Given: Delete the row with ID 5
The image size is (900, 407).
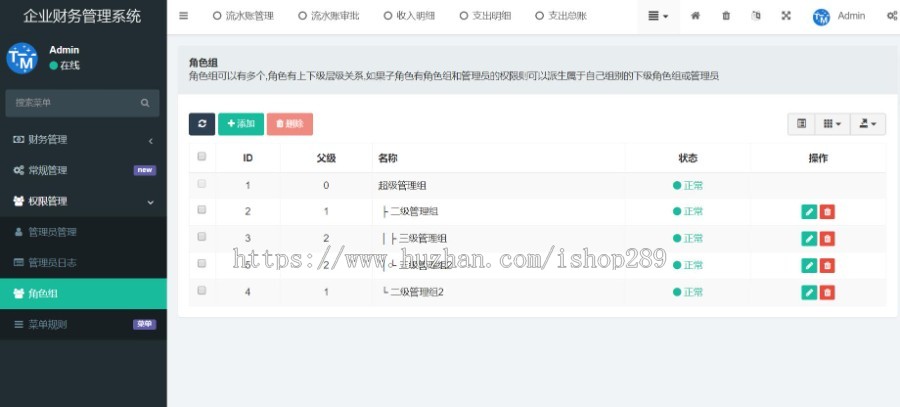Looking at the screenshot, I should coord(827,265).
